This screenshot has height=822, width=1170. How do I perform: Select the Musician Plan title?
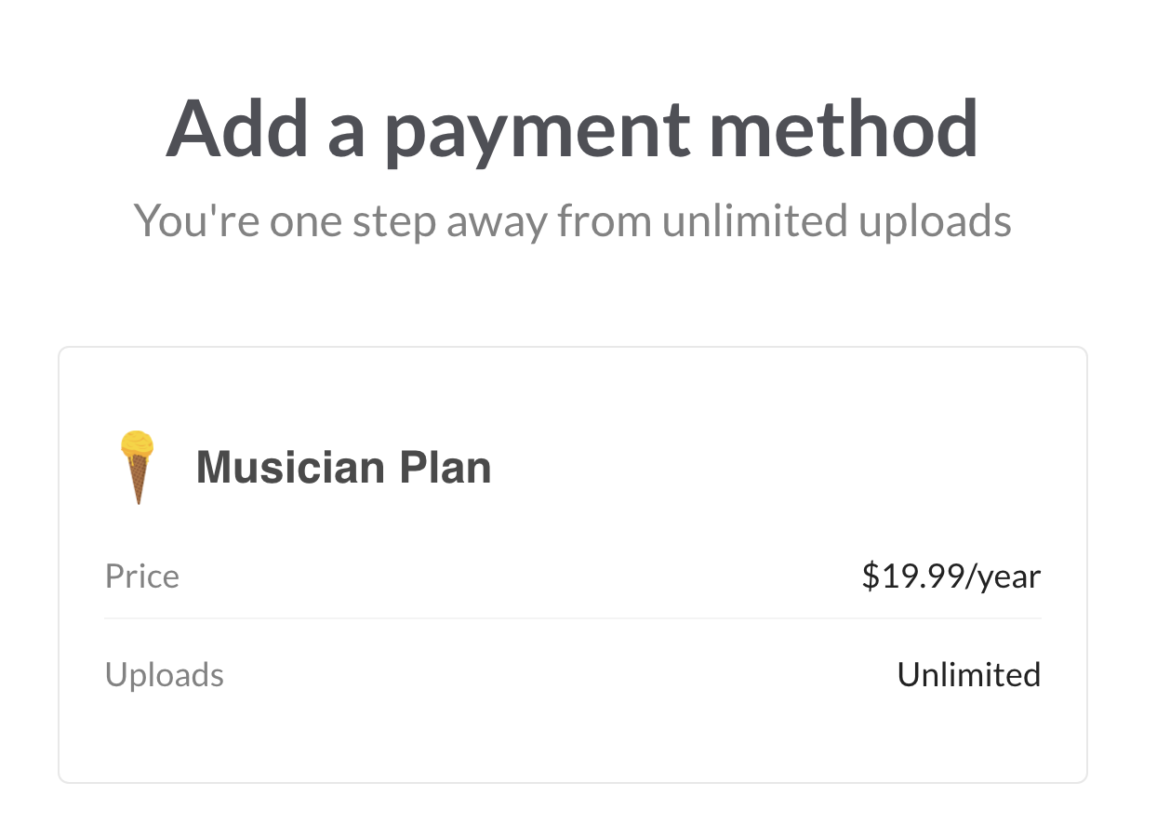343,467
